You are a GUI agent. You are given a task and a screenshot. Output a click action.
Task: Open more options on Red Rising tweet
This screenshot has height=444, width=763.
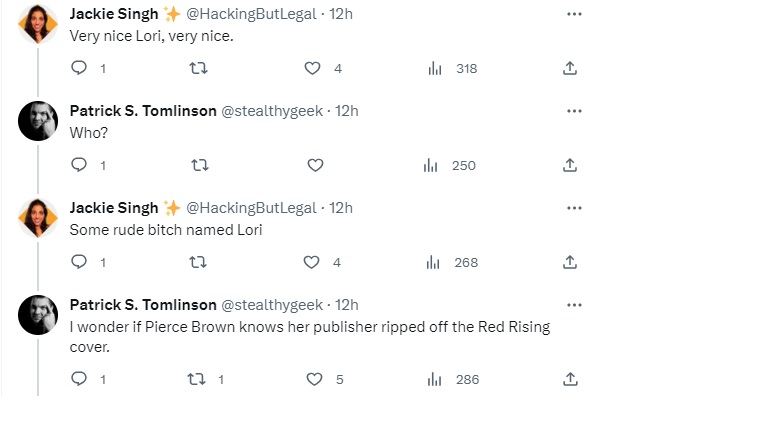[574, 305]
